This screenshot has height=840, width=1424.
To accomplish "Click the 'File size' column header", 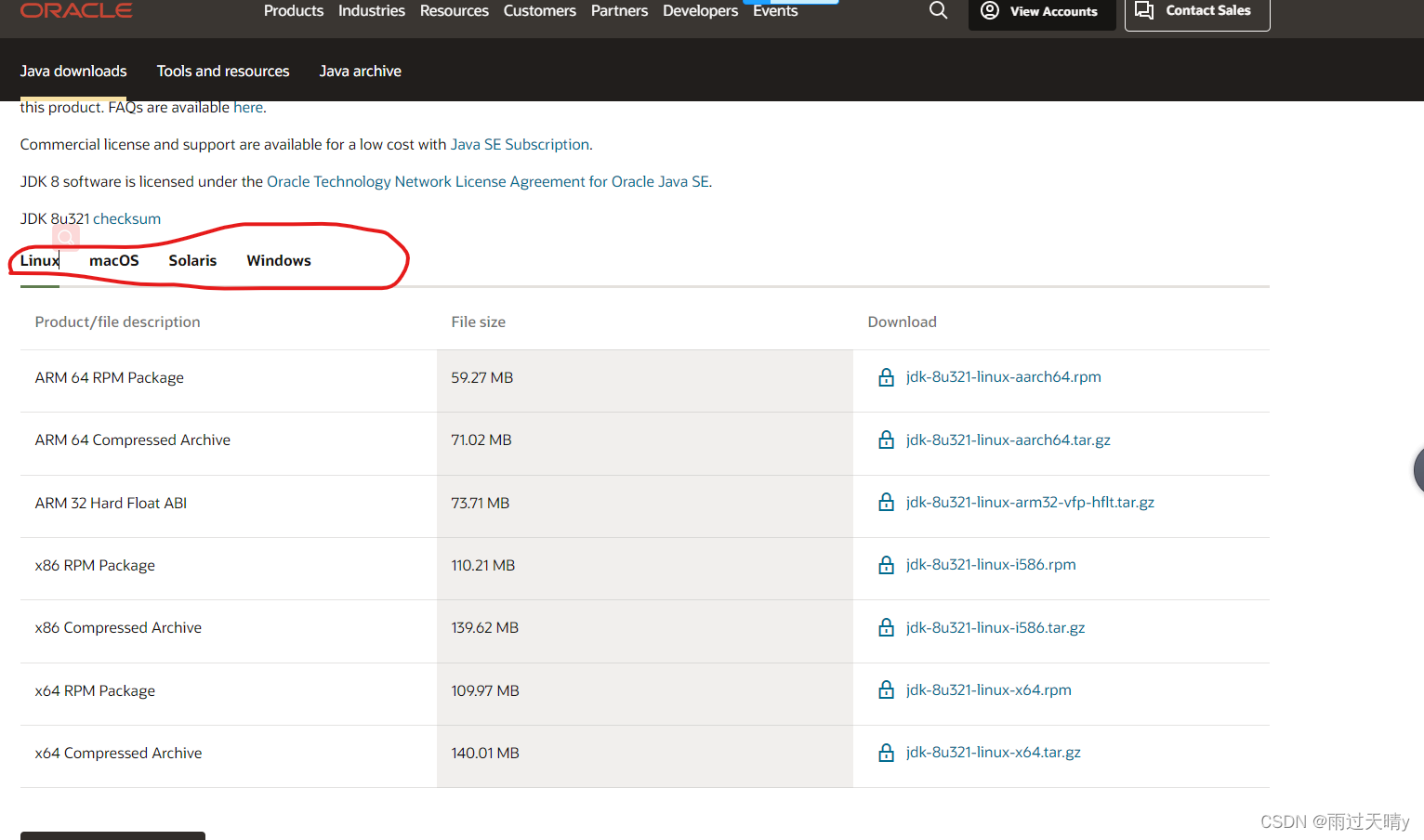I will 479,322.
